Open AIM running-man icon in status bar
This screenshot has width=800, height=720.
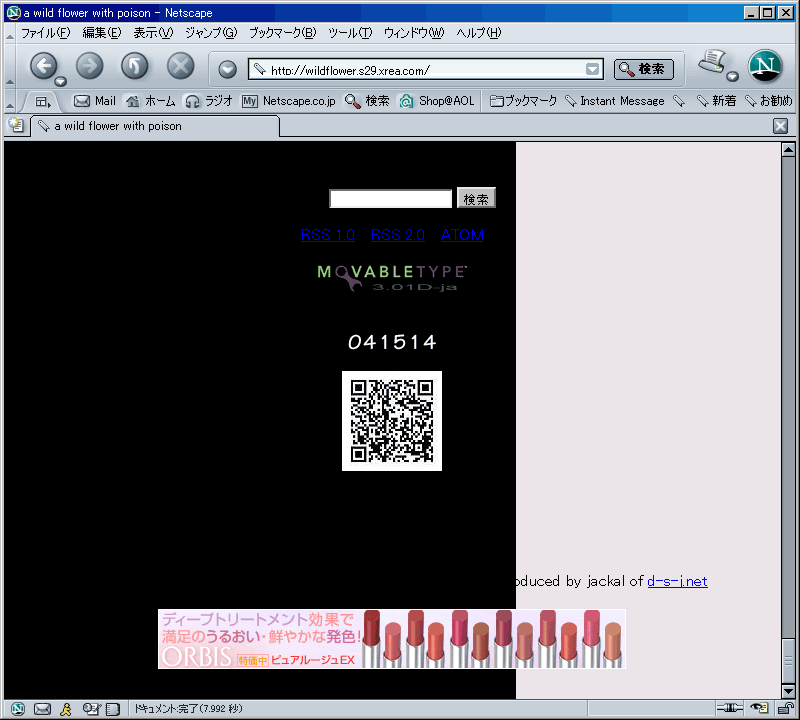tap(66, 709)
